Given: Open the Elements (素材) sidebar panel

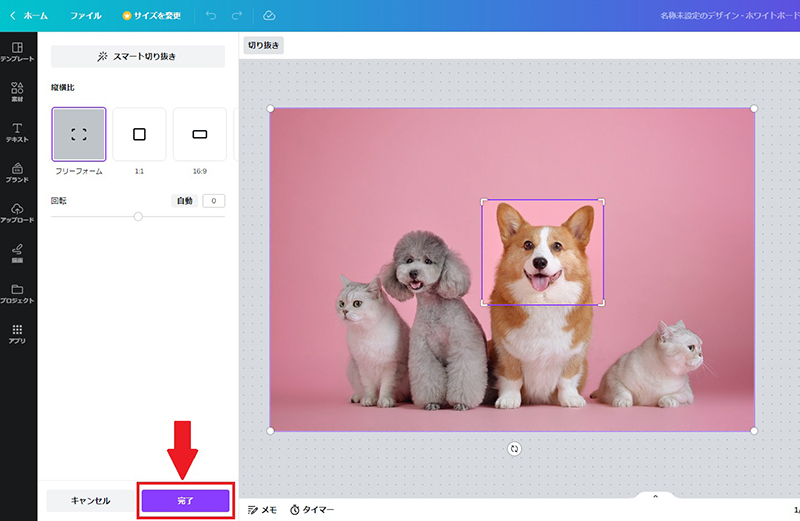Looking at the screenshot, I should [17, 92].
